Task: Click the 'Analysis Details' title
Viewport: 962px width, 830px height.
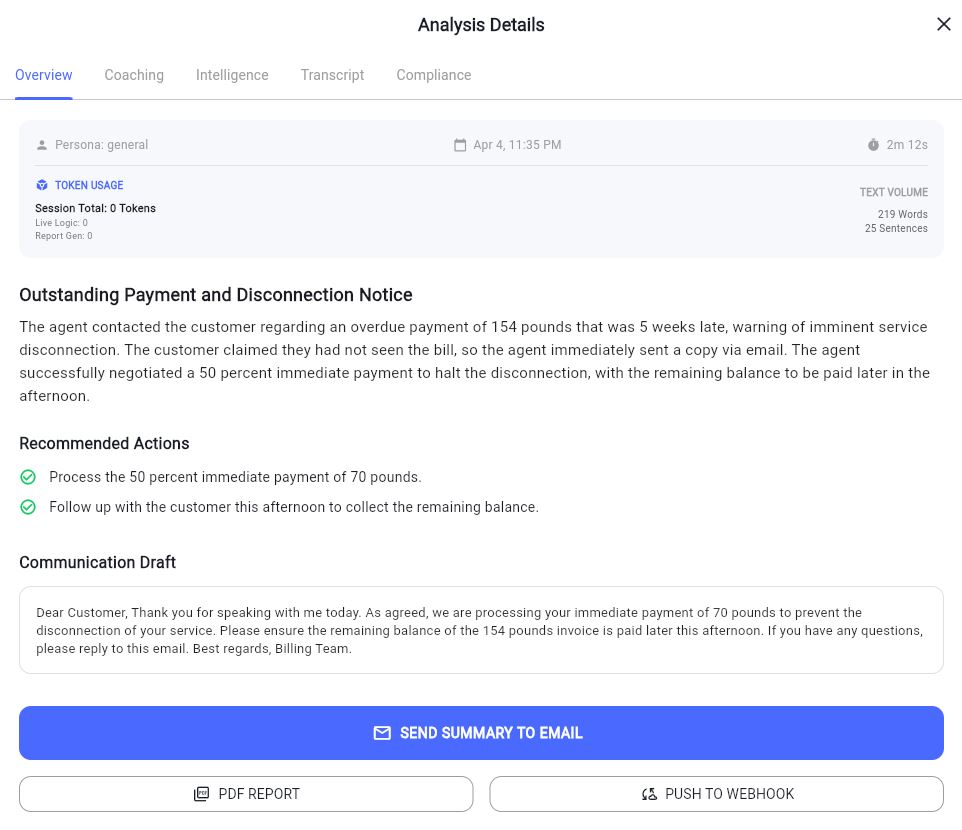Action: pos(481,25)
